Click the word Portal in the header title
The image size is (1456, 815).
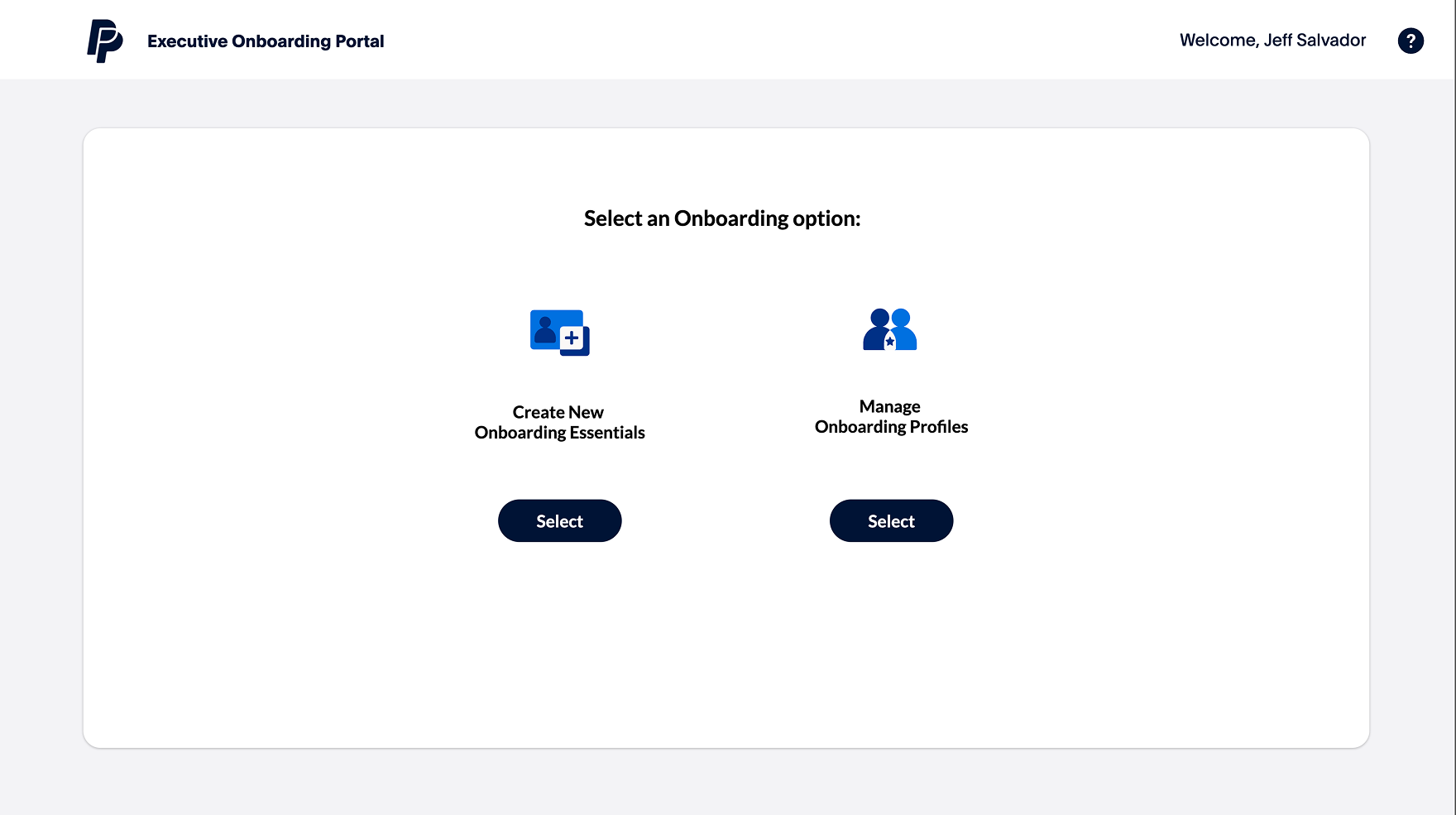(x=359, y=41)
